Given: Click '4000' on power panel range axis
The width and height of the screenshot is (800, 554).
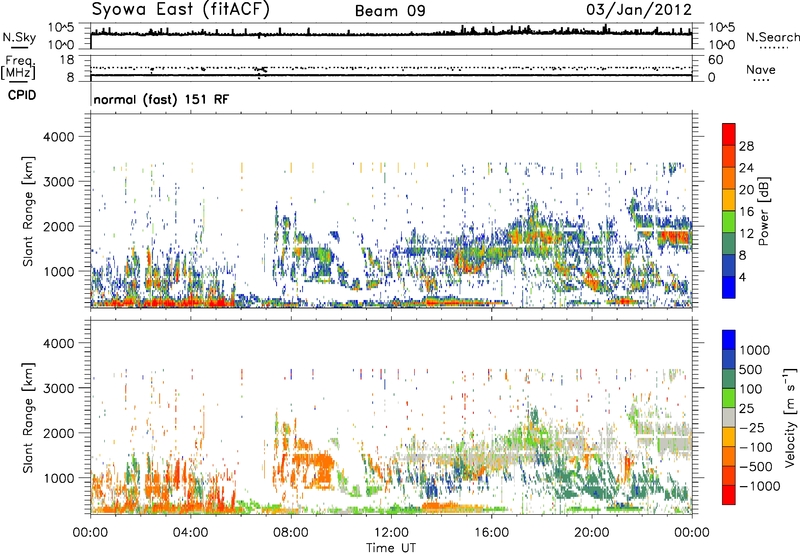Looking at the screenshot, I should pos(59,137).
